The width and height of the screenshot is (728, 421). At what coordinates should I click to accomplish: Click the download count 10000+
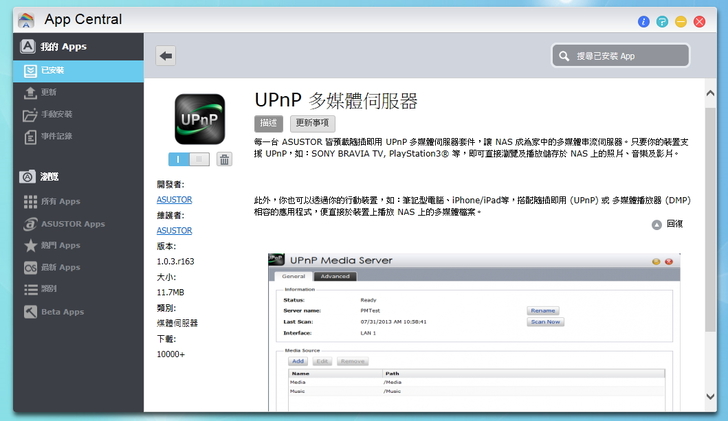tap(170, 354)
